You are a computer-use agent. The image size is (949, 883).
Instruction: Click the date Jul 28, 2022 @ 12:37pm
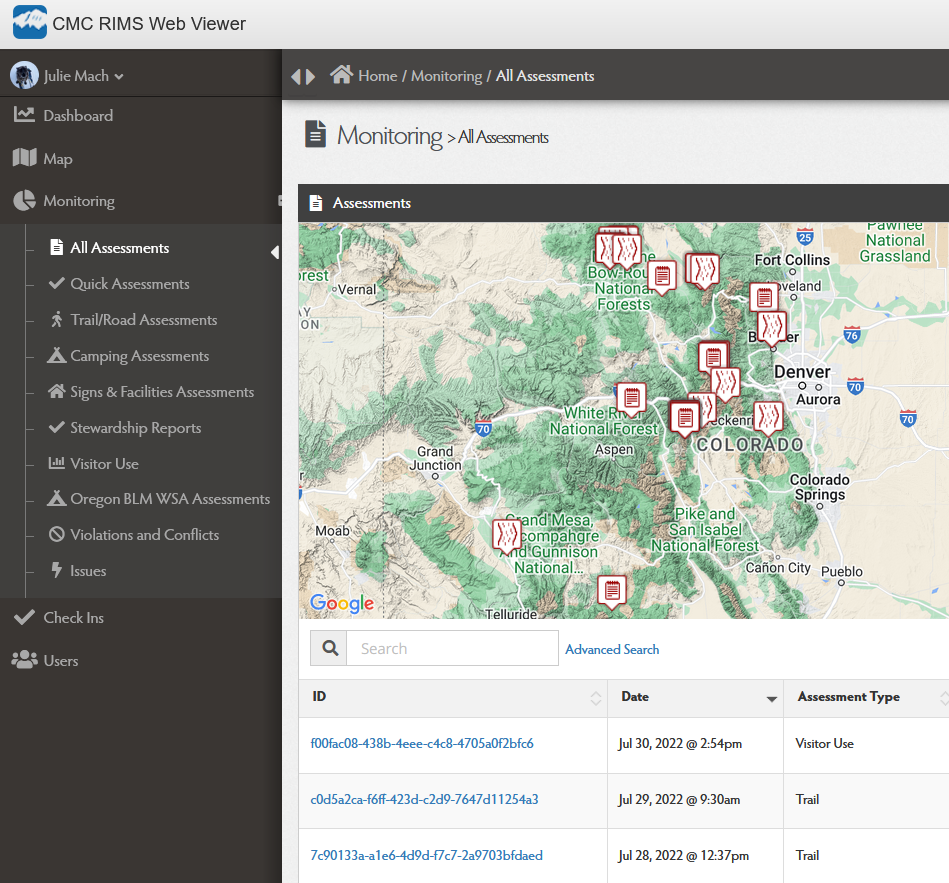683,855
